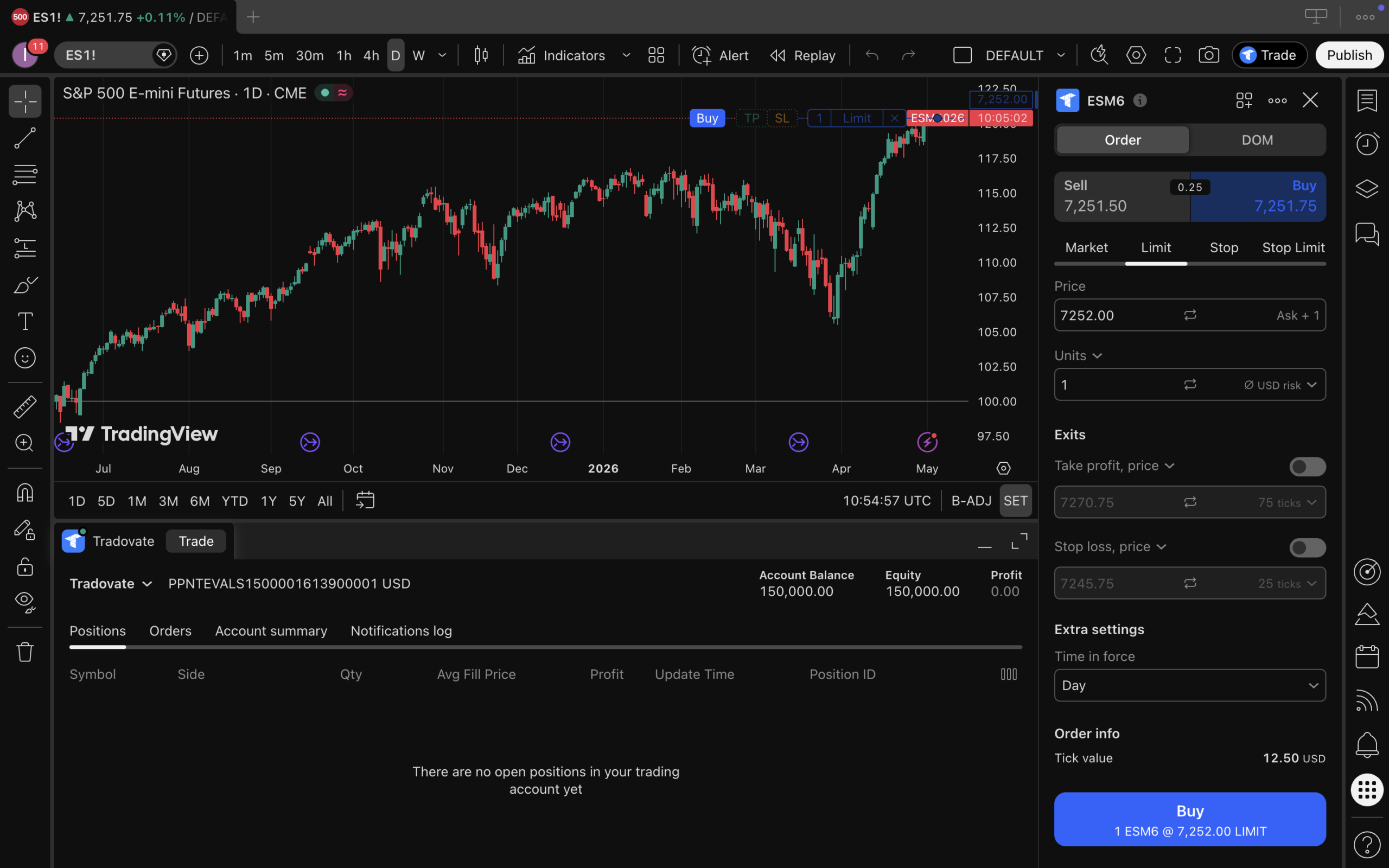The image size is (1389, 868).
Task: Open the Notifications log tab
Action: 401,630
